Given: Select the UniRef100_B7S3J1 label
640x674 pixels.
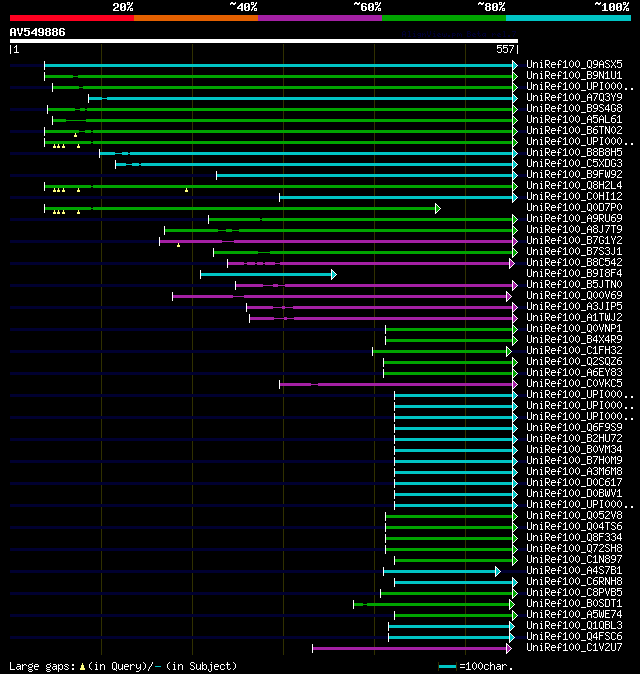Looking at the screenshot, I should [x=574, y=251].
